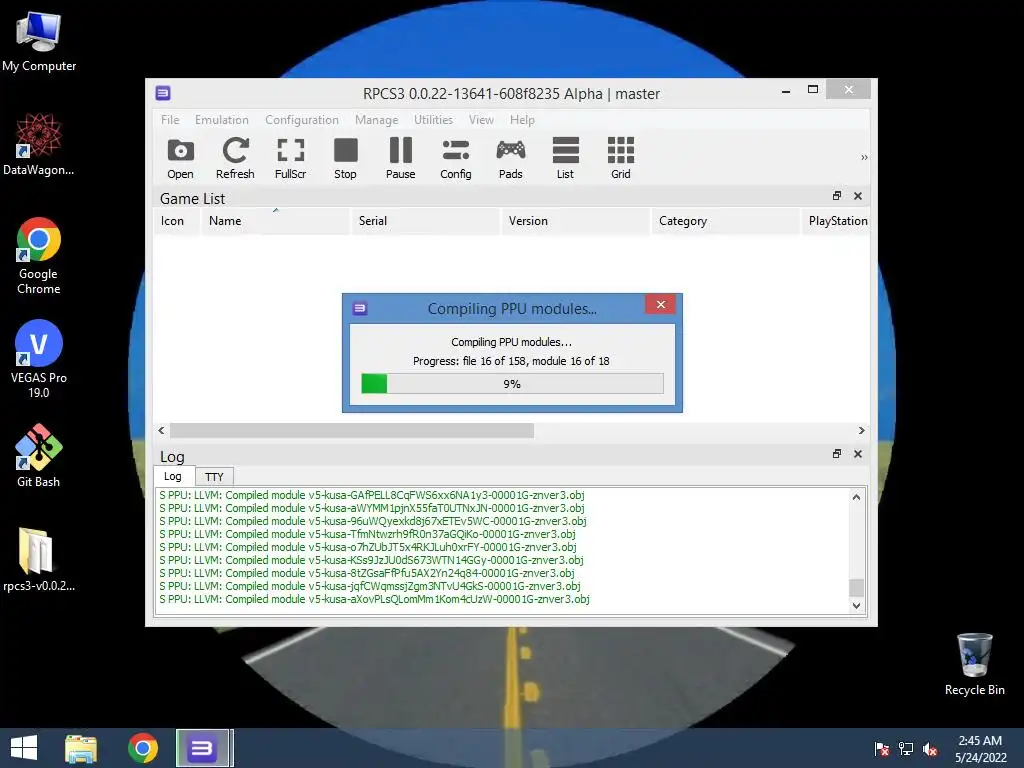The width and height of the screenshot is (1024, 768).
Task: Select the My Computer desktop icon
Action: [39, 42]
